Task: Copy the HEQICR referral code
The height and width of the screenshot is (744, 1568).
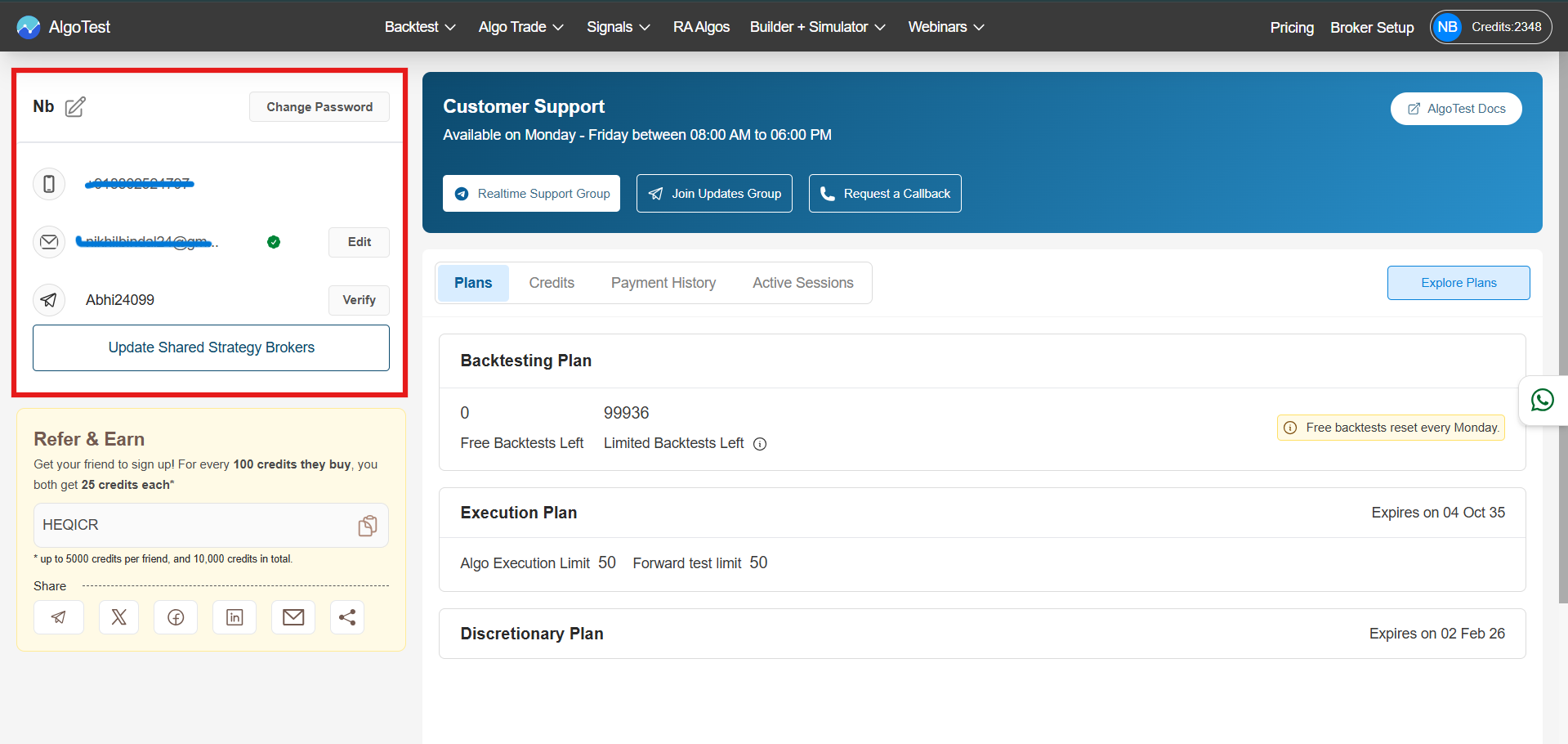Action: pyautogui.click(x=368, y=526)
